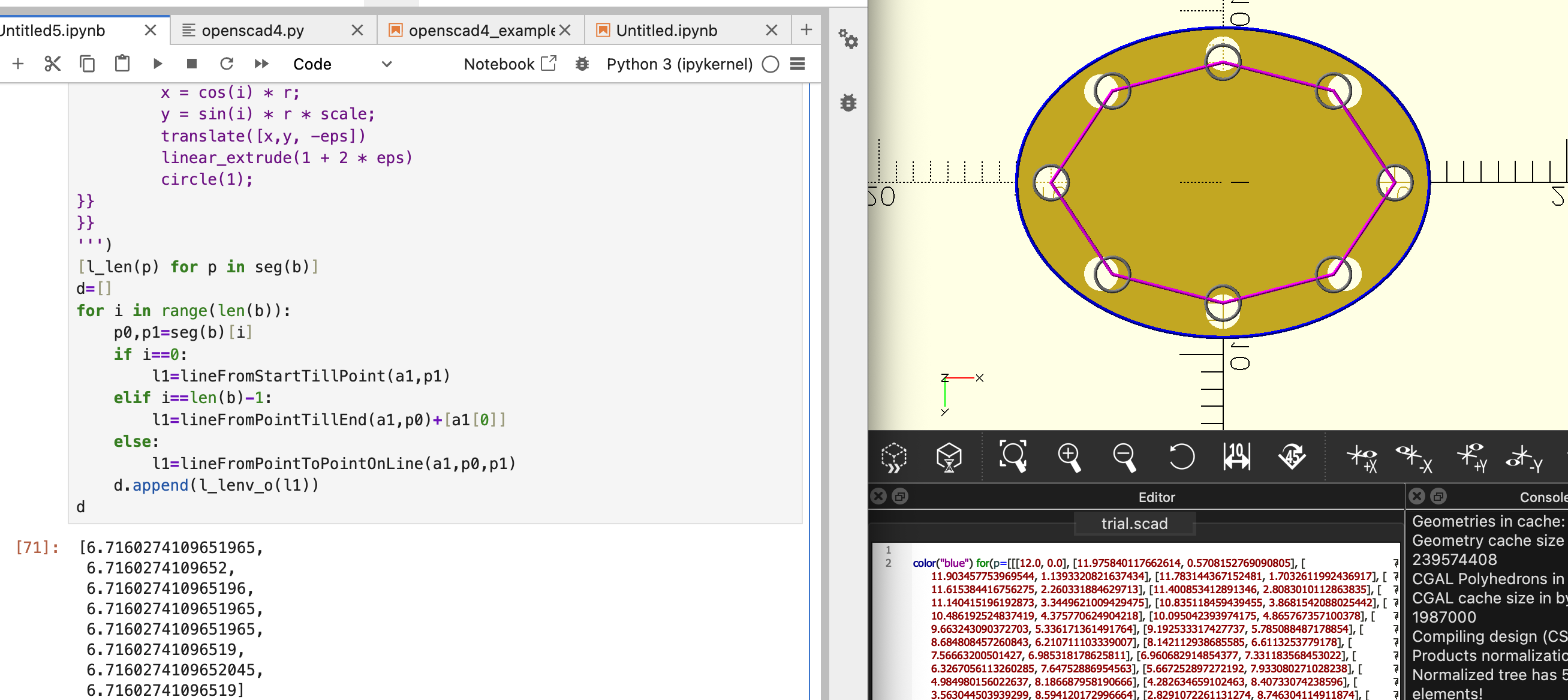Image resolution: width=1568 pixels, height=700 pixels.
Task: Click the 3D model in OpenSCAD viewport
Action: tap(1222, 182)
